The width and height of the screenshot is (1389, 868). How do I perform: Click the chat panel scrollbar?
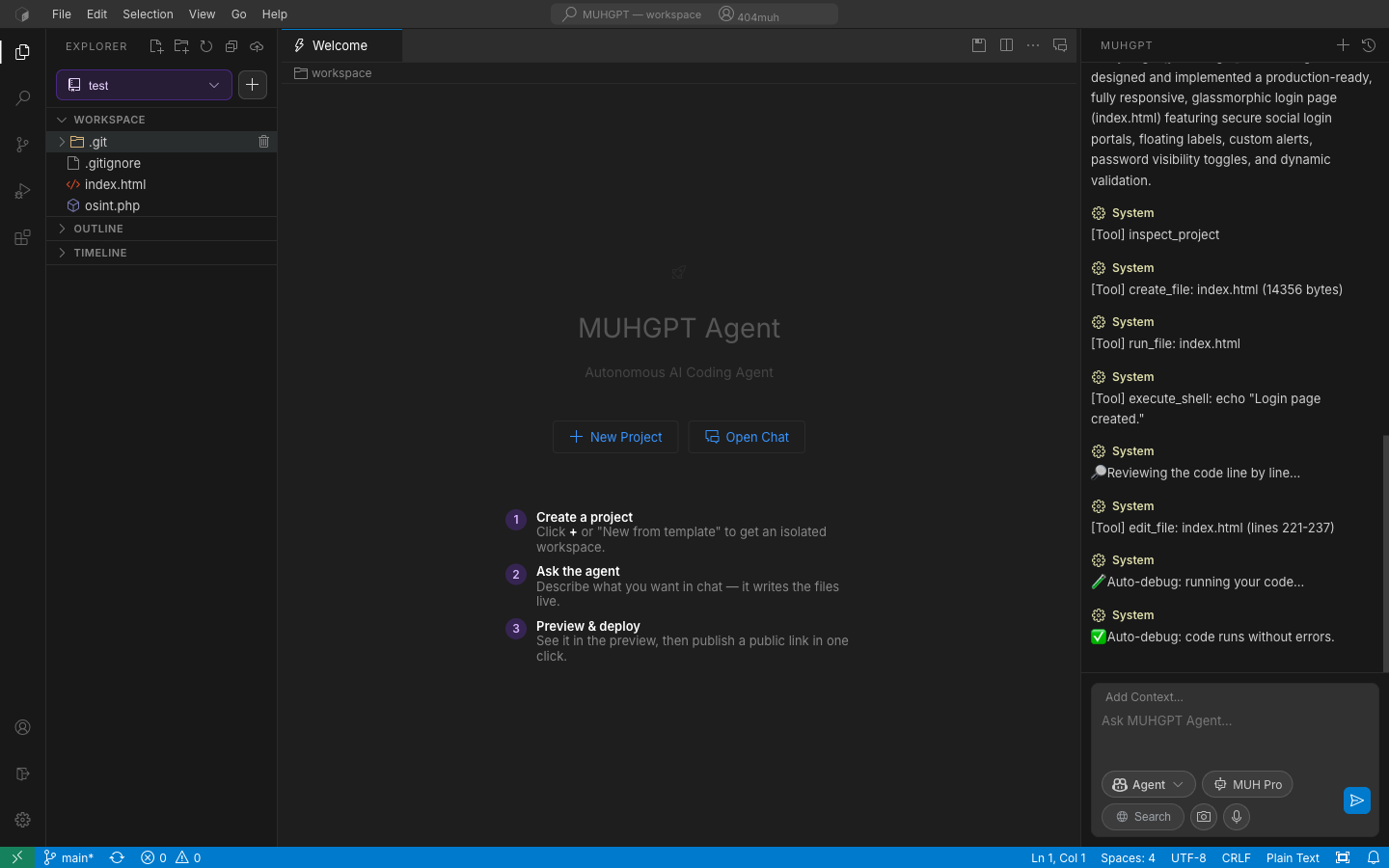(x=1385, y=554)
